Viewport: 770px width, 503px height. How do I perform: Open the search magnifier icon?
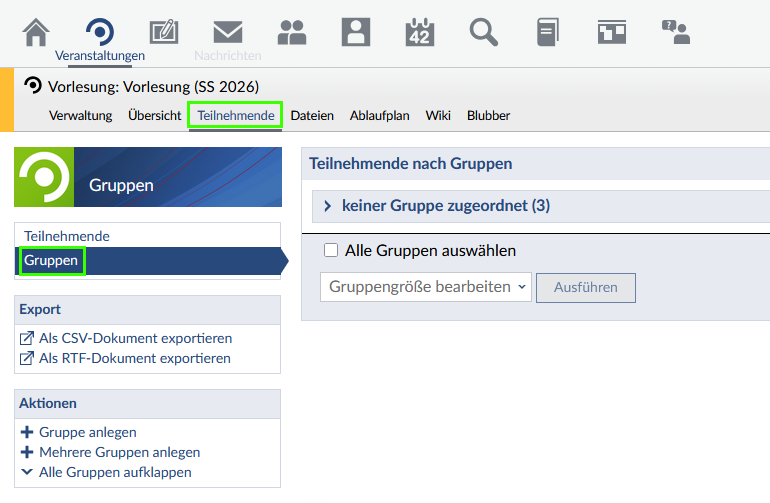tap(484, 32)
